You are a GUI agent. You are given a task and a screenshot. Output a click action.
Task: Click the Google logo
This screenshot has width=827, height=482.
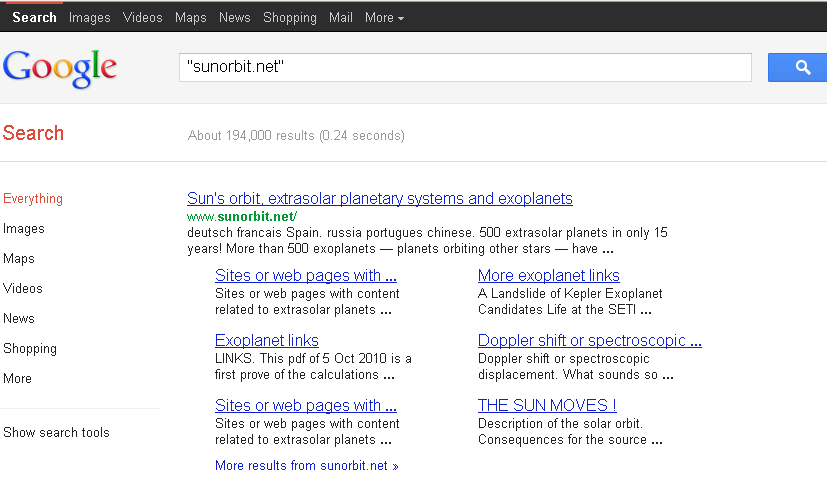pyautogui.click(x=60, y=68)
